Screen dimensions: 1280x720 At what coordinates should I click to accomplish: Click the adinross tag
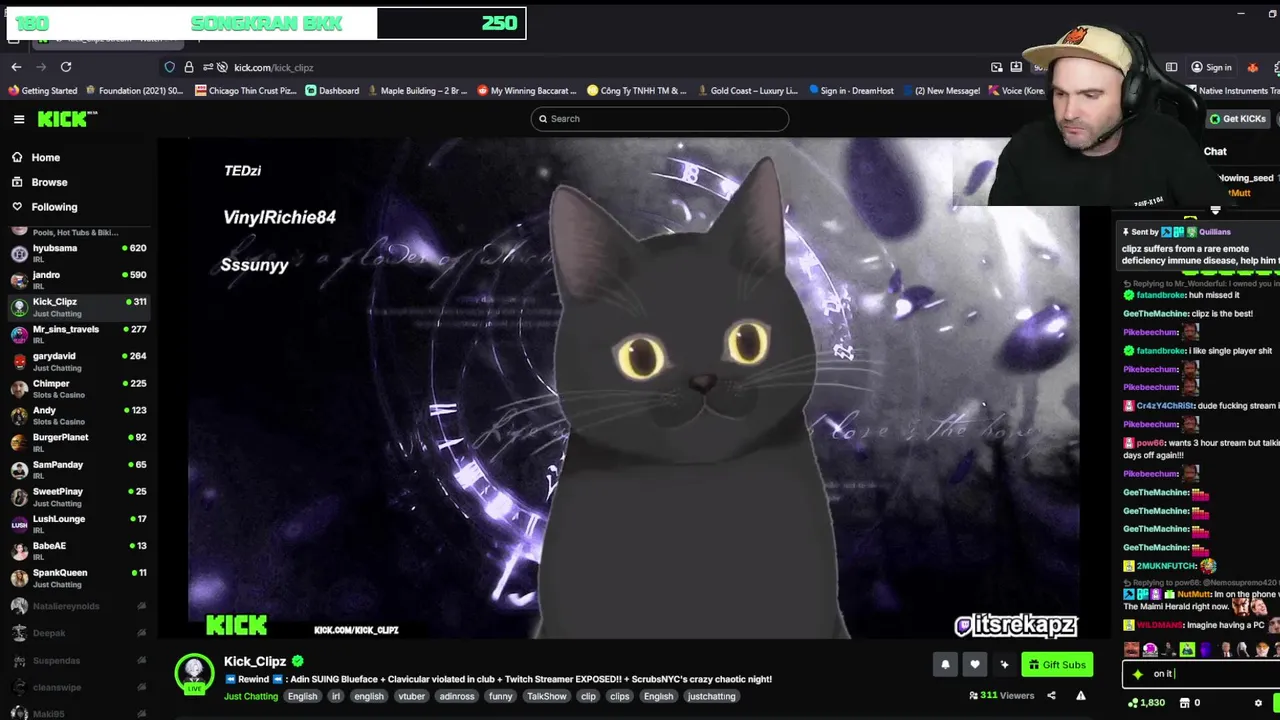(457, 696)
